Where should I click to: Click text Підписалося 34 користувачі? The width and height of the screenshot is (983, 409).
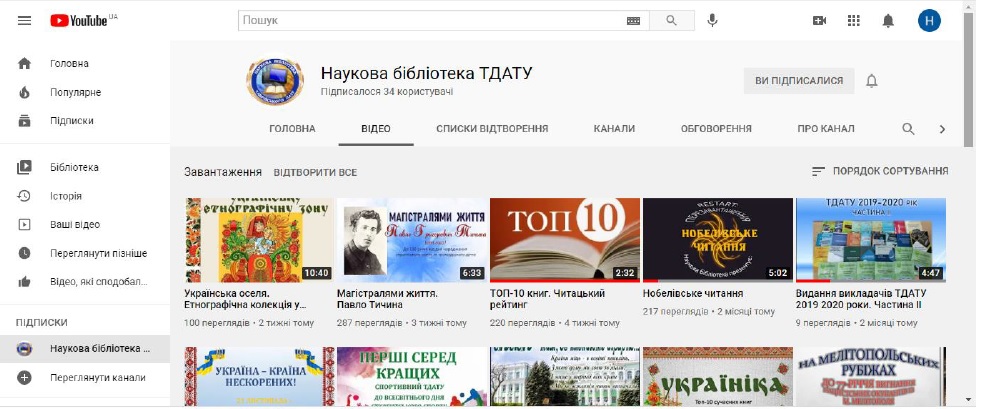click(x=387, y=92)
